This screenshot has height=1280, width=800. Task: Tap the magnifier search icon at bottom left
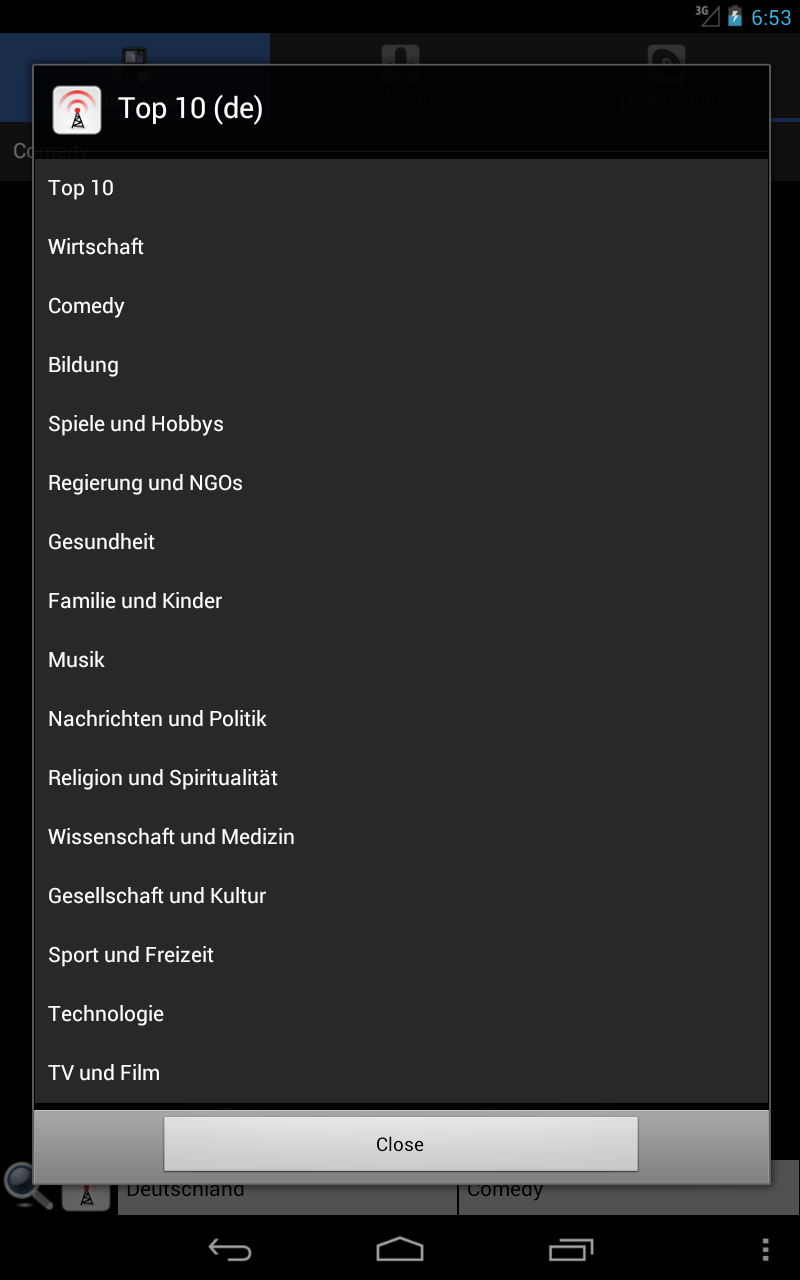[28, 1188]
